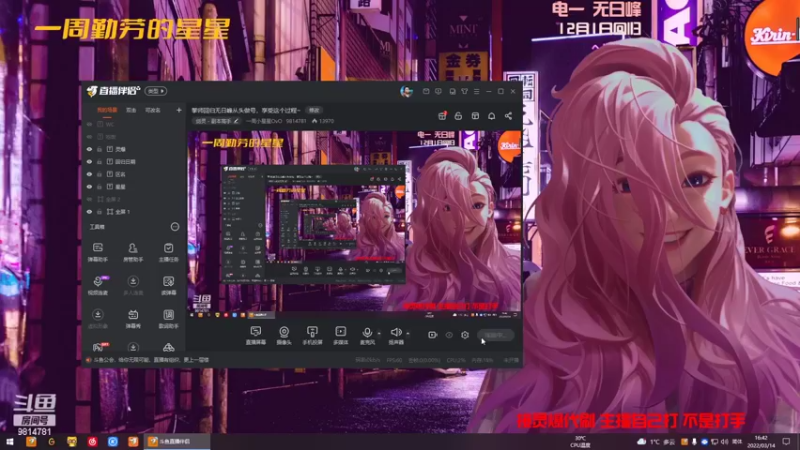Select the middle scene tab
The width and height of the screenshot is (800, 450).
pyautogui.click(x=131, y=110)
